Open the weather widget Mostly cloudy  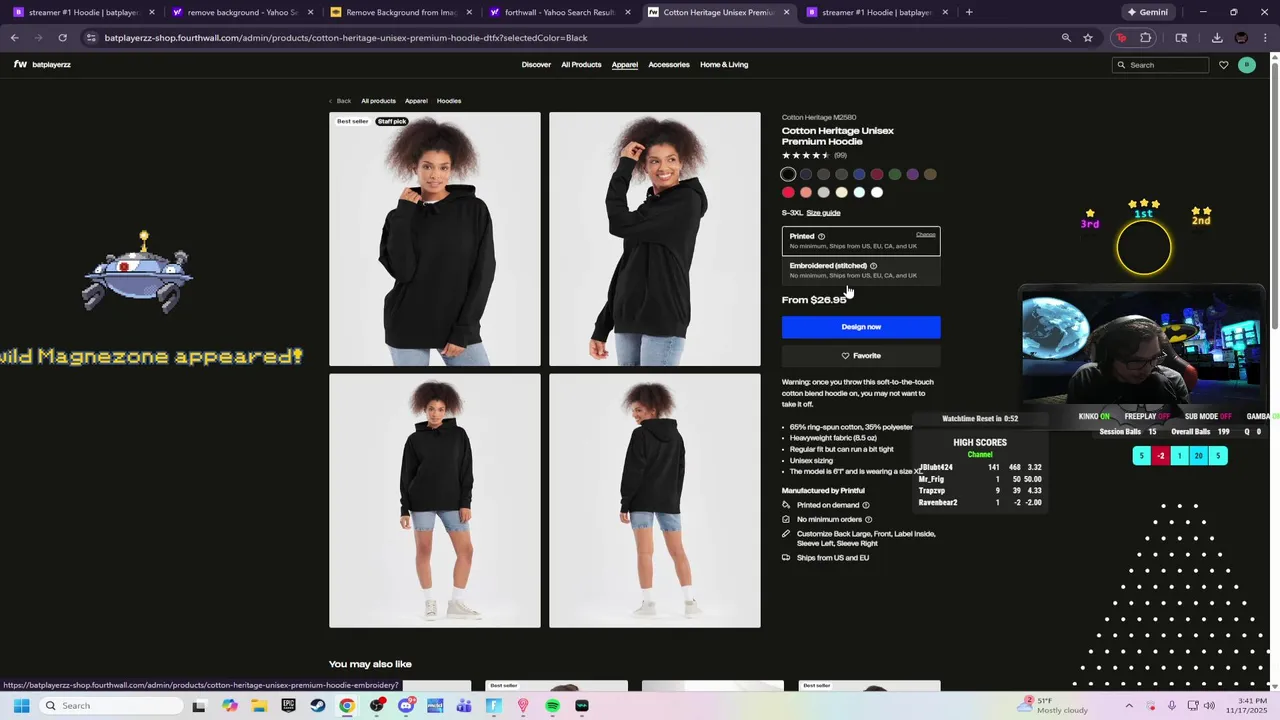pyautogui.click(x=1054, y=706)
